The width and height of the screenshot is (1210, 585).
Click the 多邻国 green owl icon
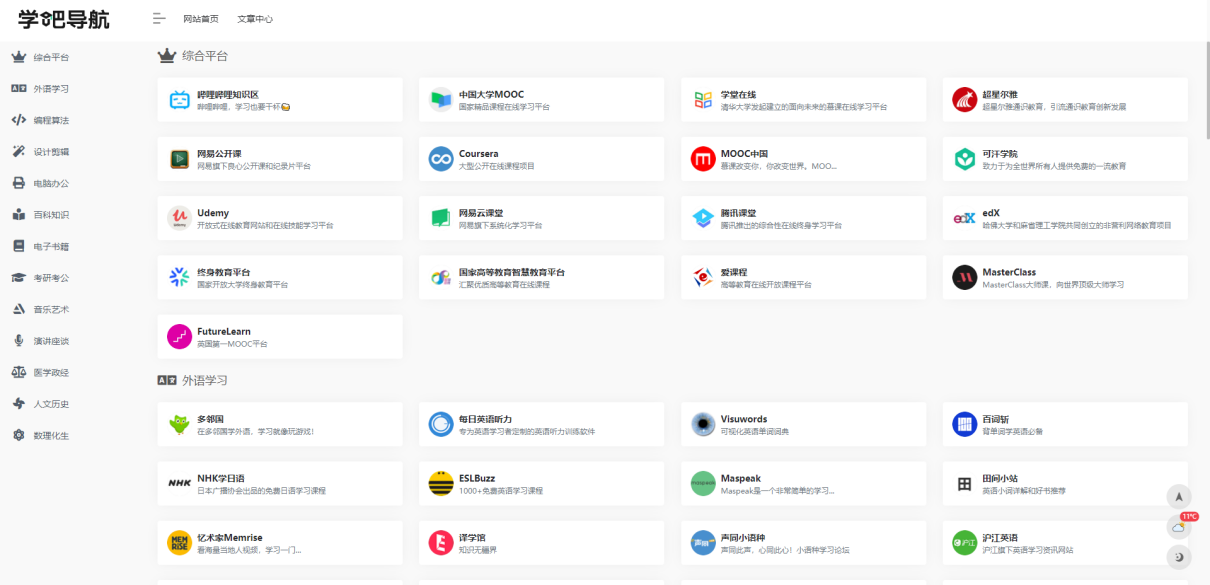[x=179, y=425]
